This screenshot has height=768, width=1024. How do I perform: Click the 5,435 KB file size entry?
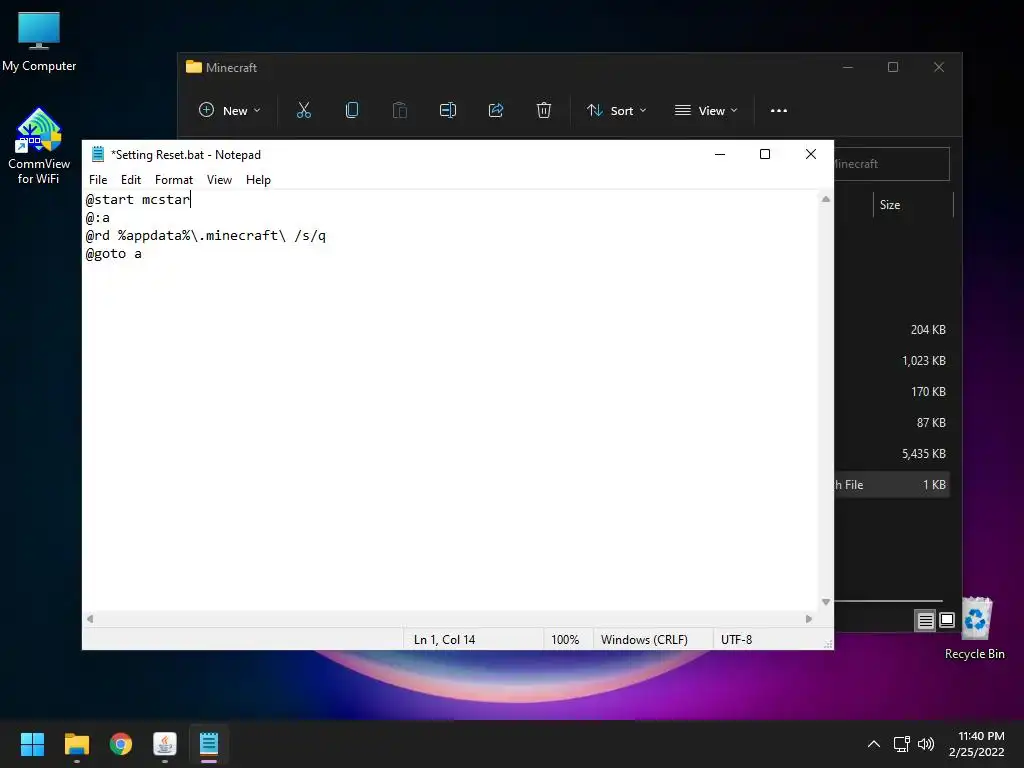pyautogui.click(x=923, y=453)
